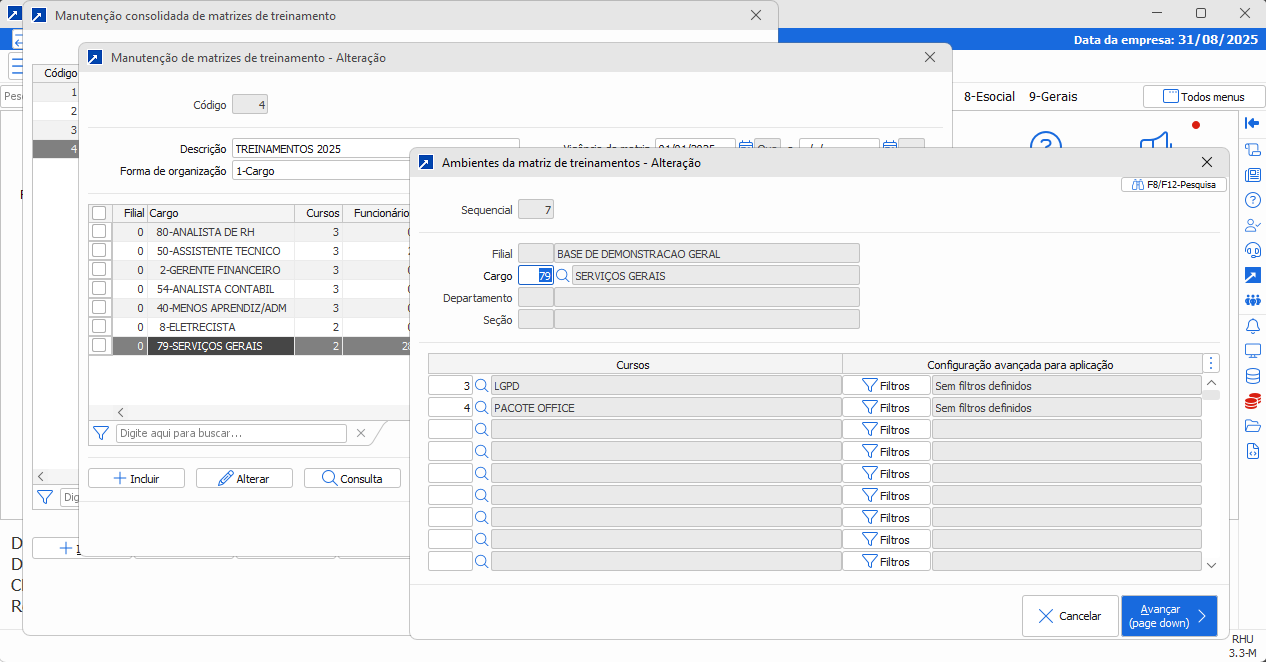Check the box for 80-ANALISTA DE RH

click(x=99, y=232)
